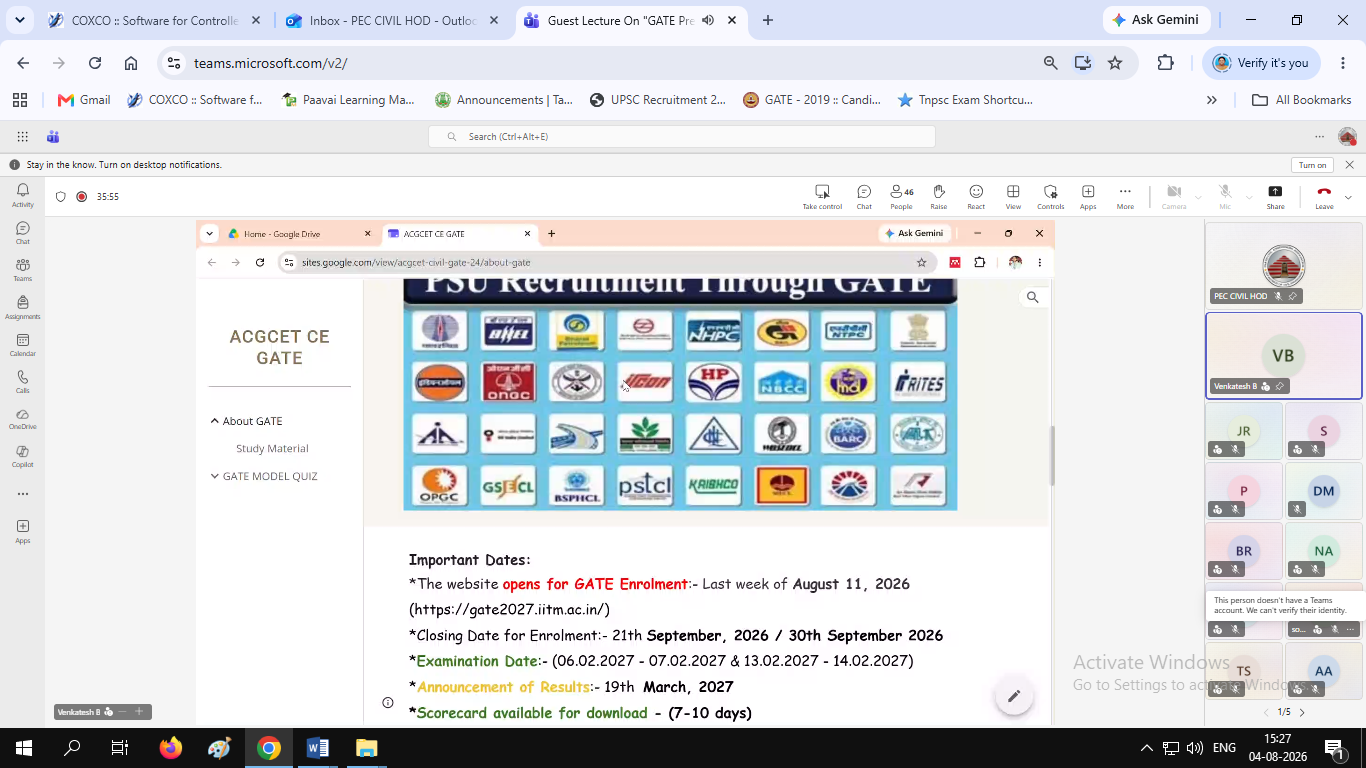
Task: Select the DM participant tile
Action: [x=1323, y=491]
